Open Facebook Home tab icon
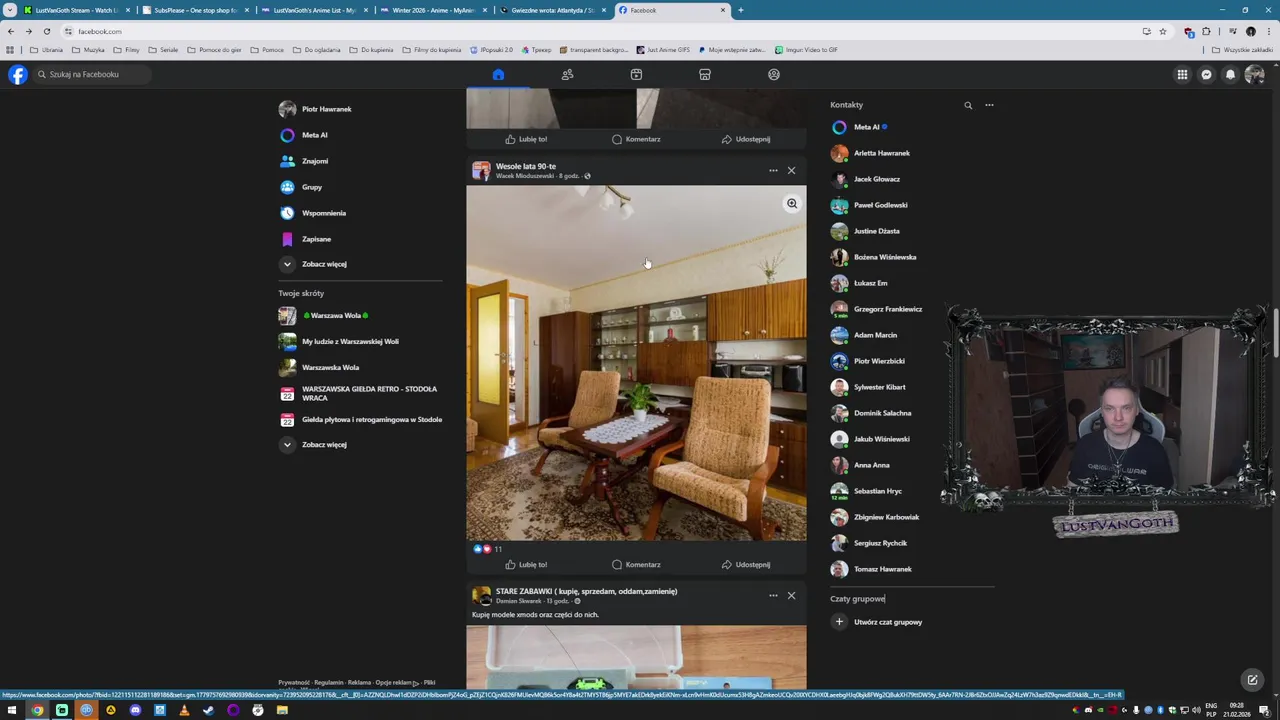 (x=498, y=74)
